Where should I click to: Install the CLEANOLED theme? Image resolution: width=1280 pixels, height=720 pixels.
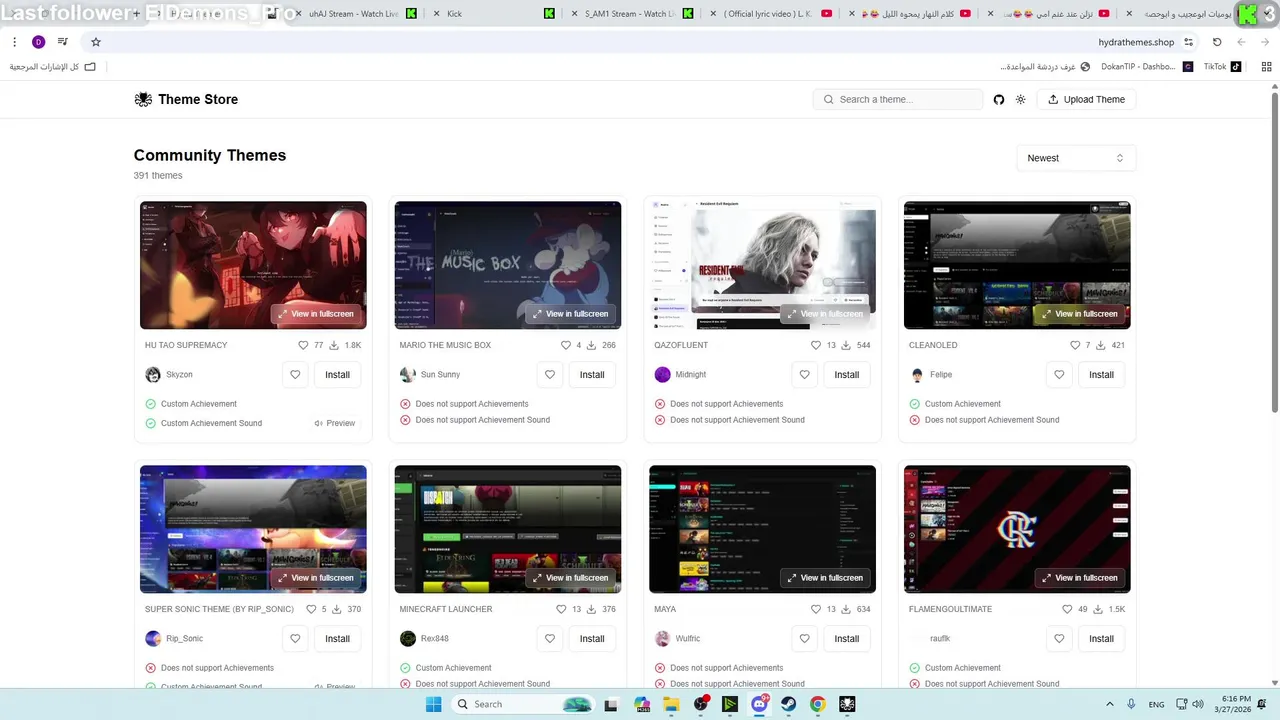(x=1101, y=374)
